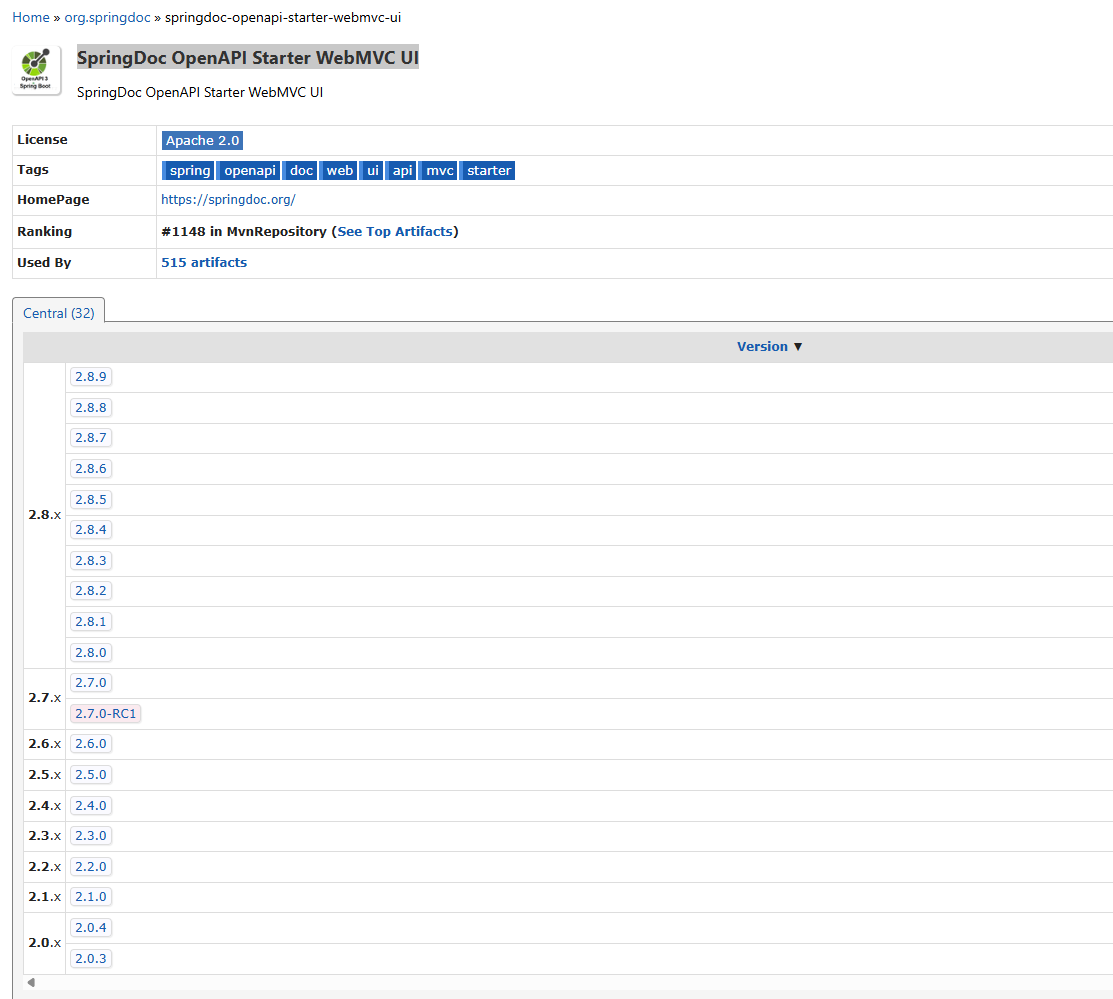
Task: Click the HomePage row label
Action: click(x=53, y=200)
